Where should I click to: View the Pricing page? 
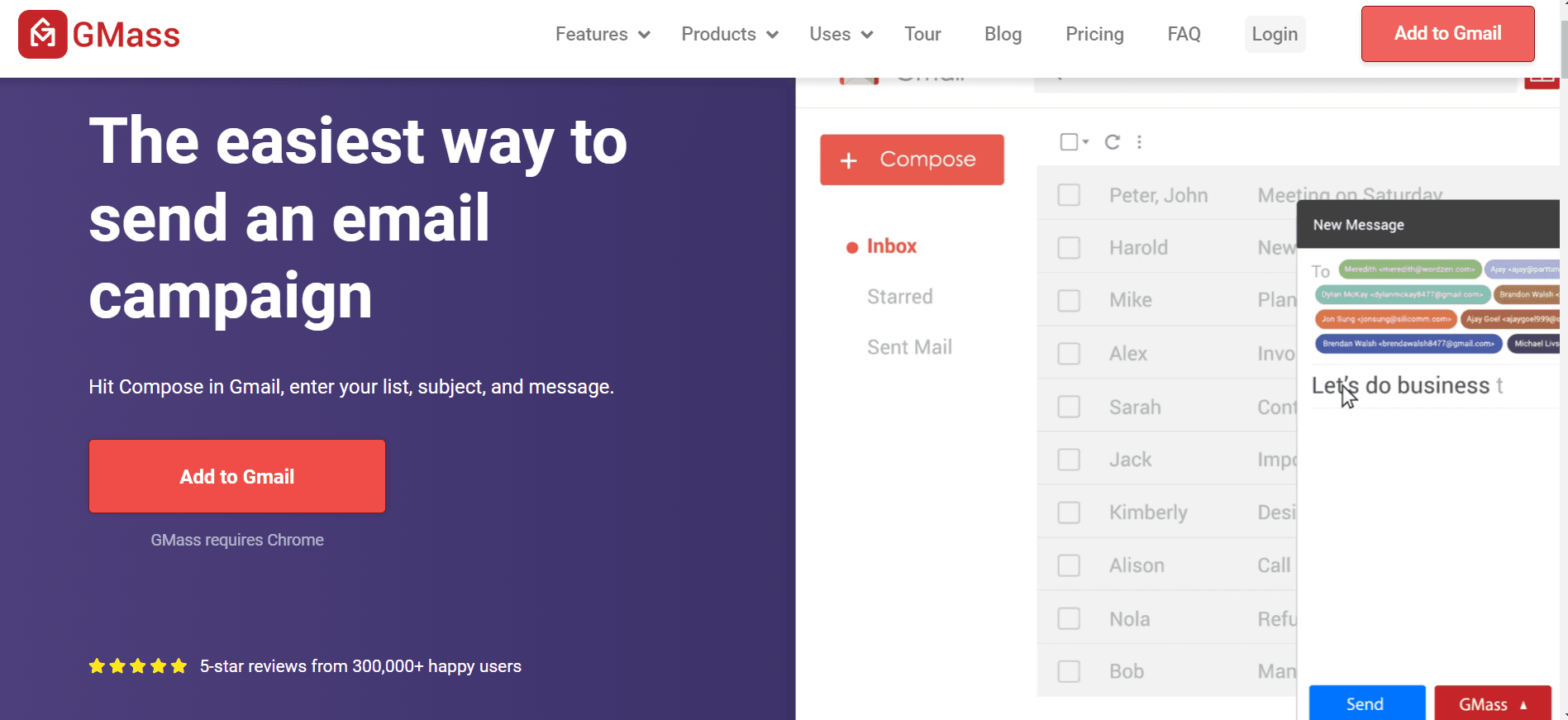coord(1094,34)
